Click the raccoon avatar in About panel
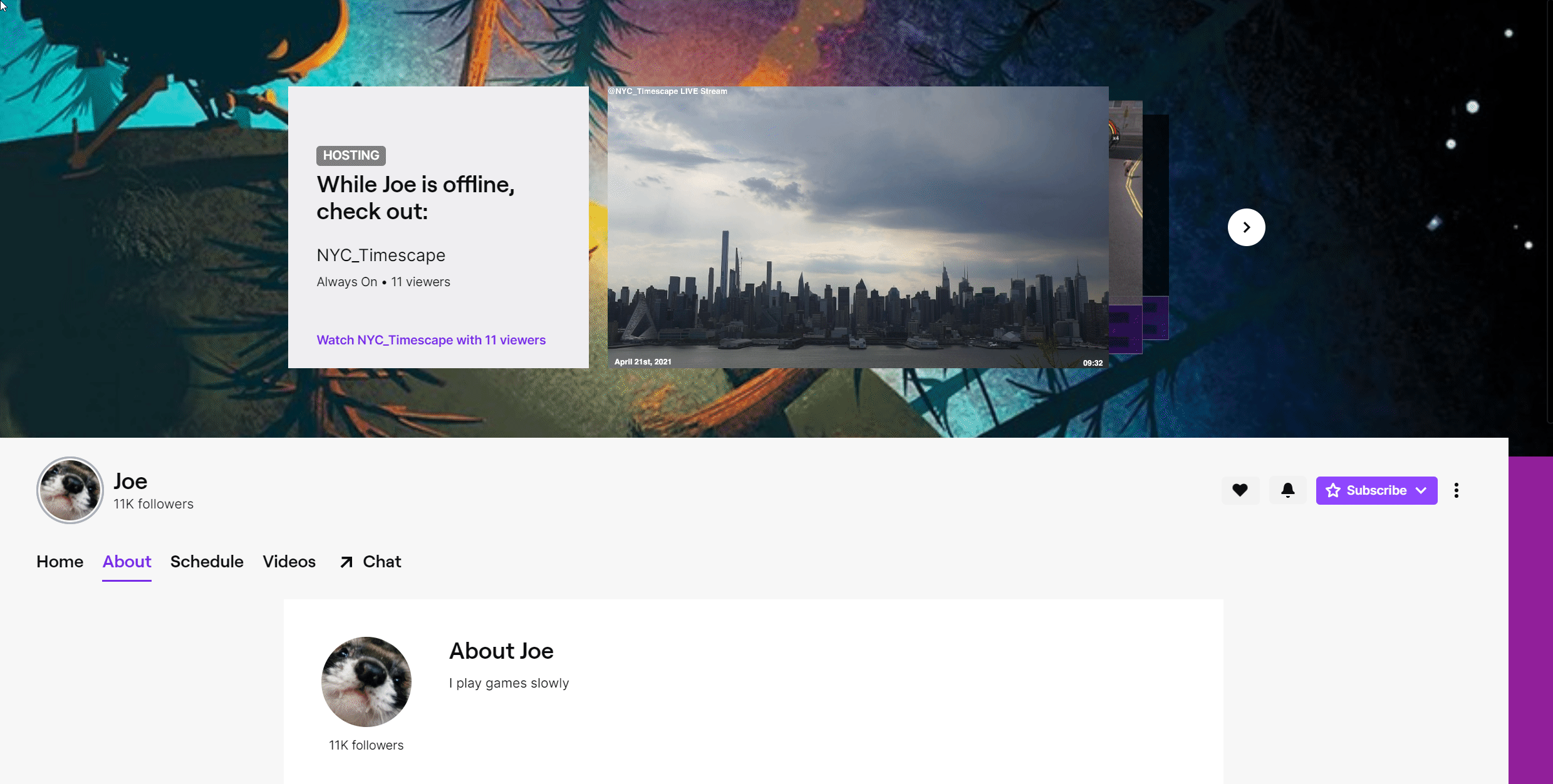1553x784 pixels. click(366, 682)
